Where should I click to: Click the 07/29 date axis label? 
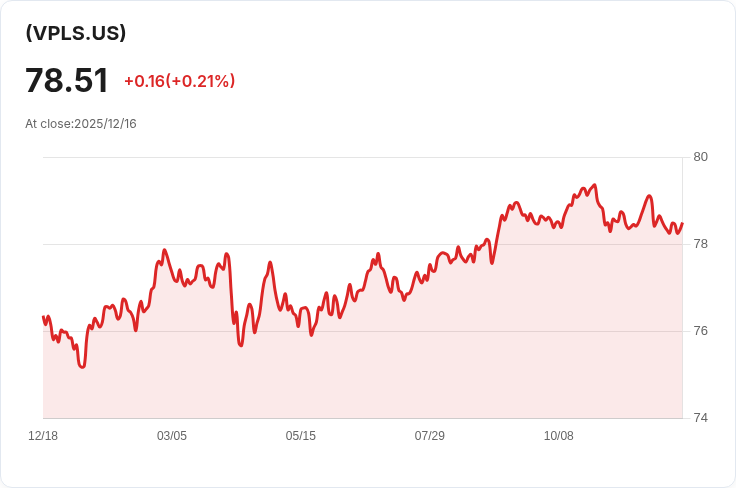click(430, 436)
